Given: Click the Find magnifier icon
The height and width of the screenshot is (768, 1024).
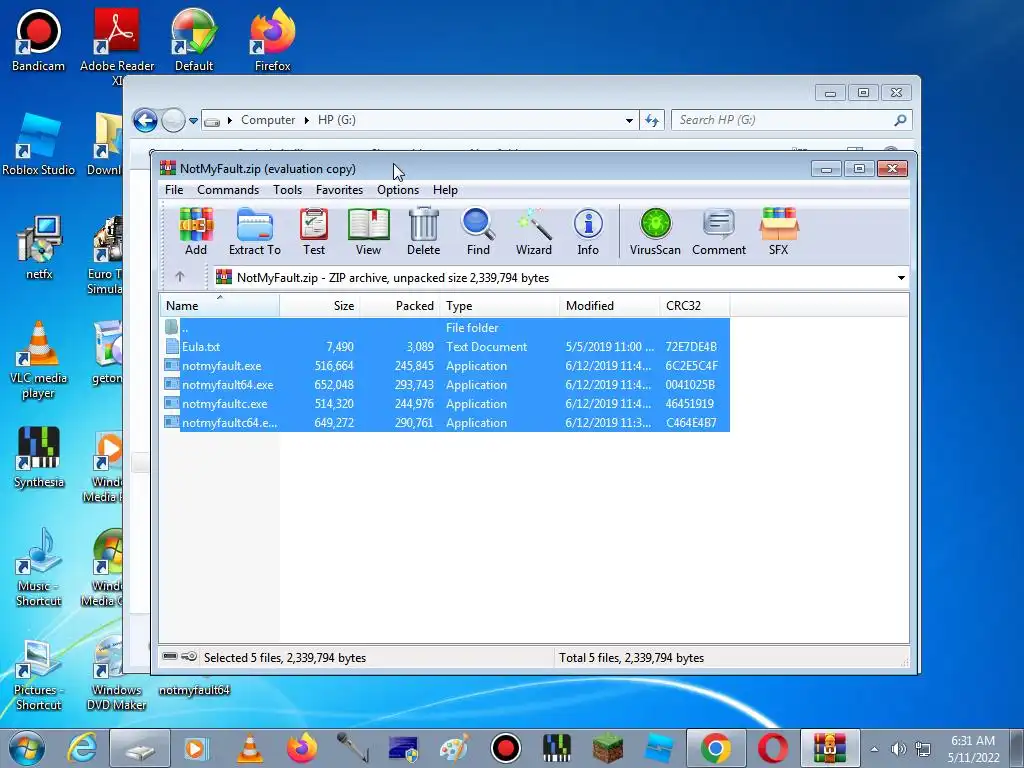Looking at the screenshot, I should point(478,232).
